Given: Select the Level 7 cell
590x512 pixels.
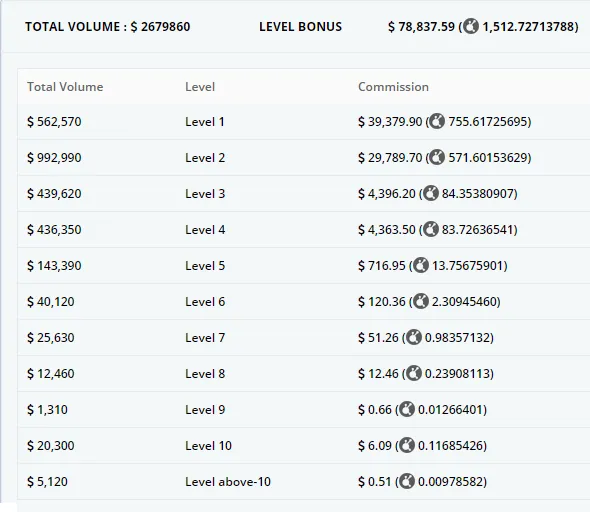Looking at the screenshot, I should 205,337.
